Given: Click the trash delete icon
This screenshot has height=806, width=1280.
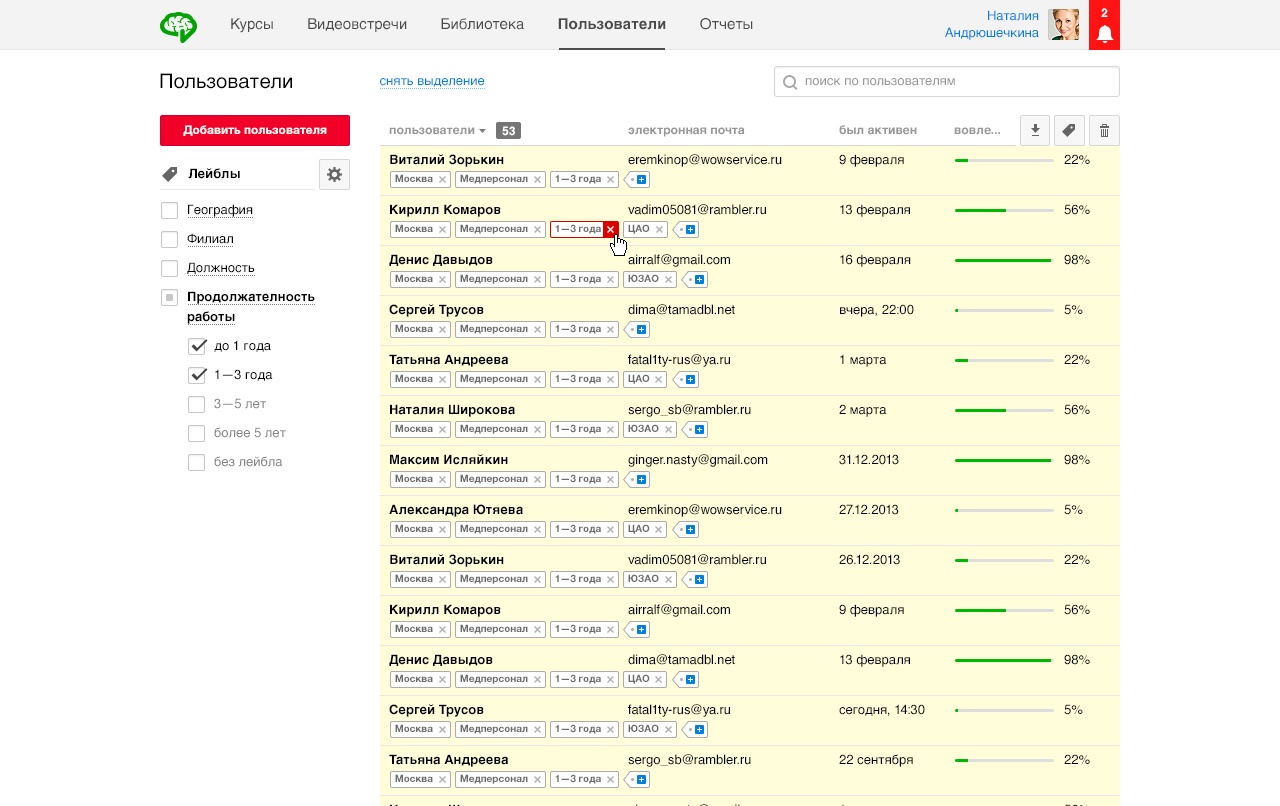Looking at the screenshot, I should (1104, 130).
